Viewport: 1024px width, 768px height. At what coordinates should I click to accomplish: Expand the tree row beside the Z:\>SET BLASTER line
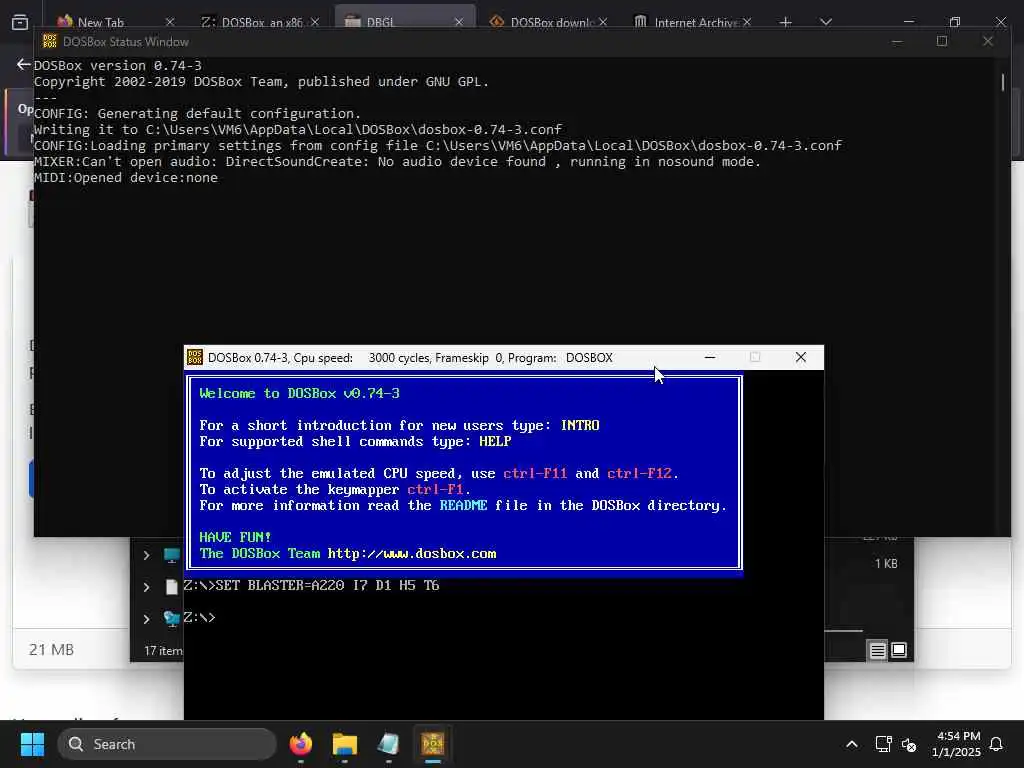pyautogui.click(x=146, y=587)
